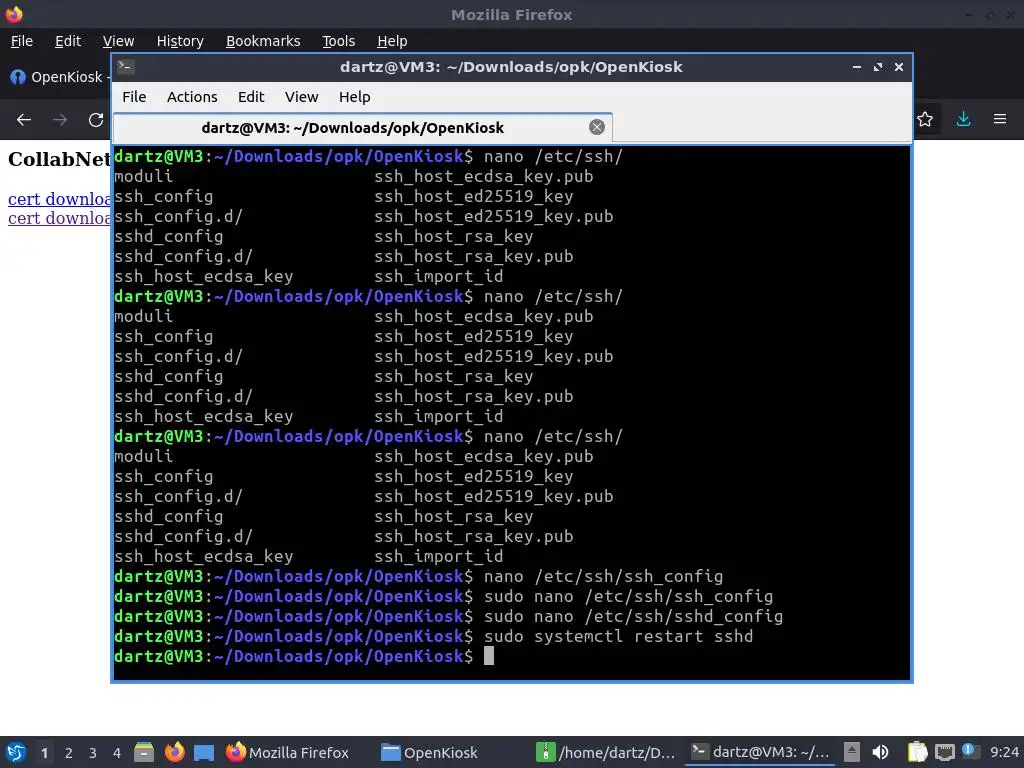
Task: Click 'sudo nano /etc/ssh/sshd_config' command text
Action: tap(633, 616)
